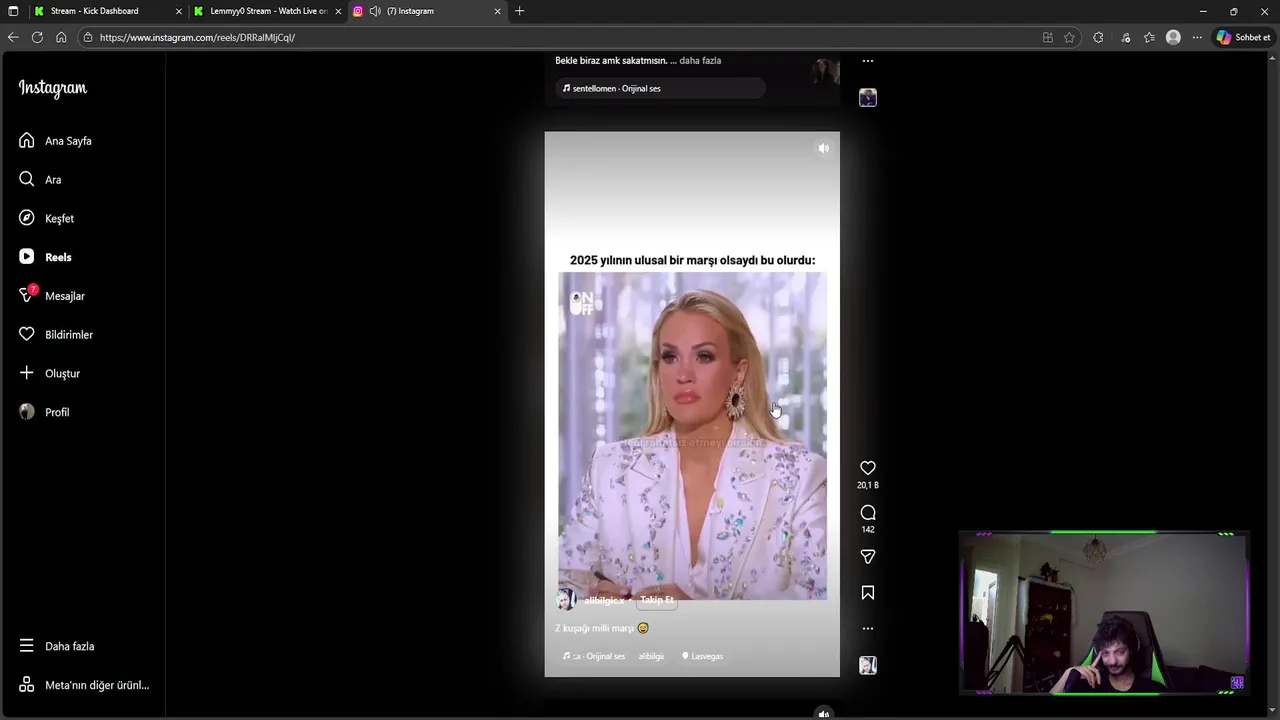
Task: Save the reel with bookmark icon
Action: (868, 593)
